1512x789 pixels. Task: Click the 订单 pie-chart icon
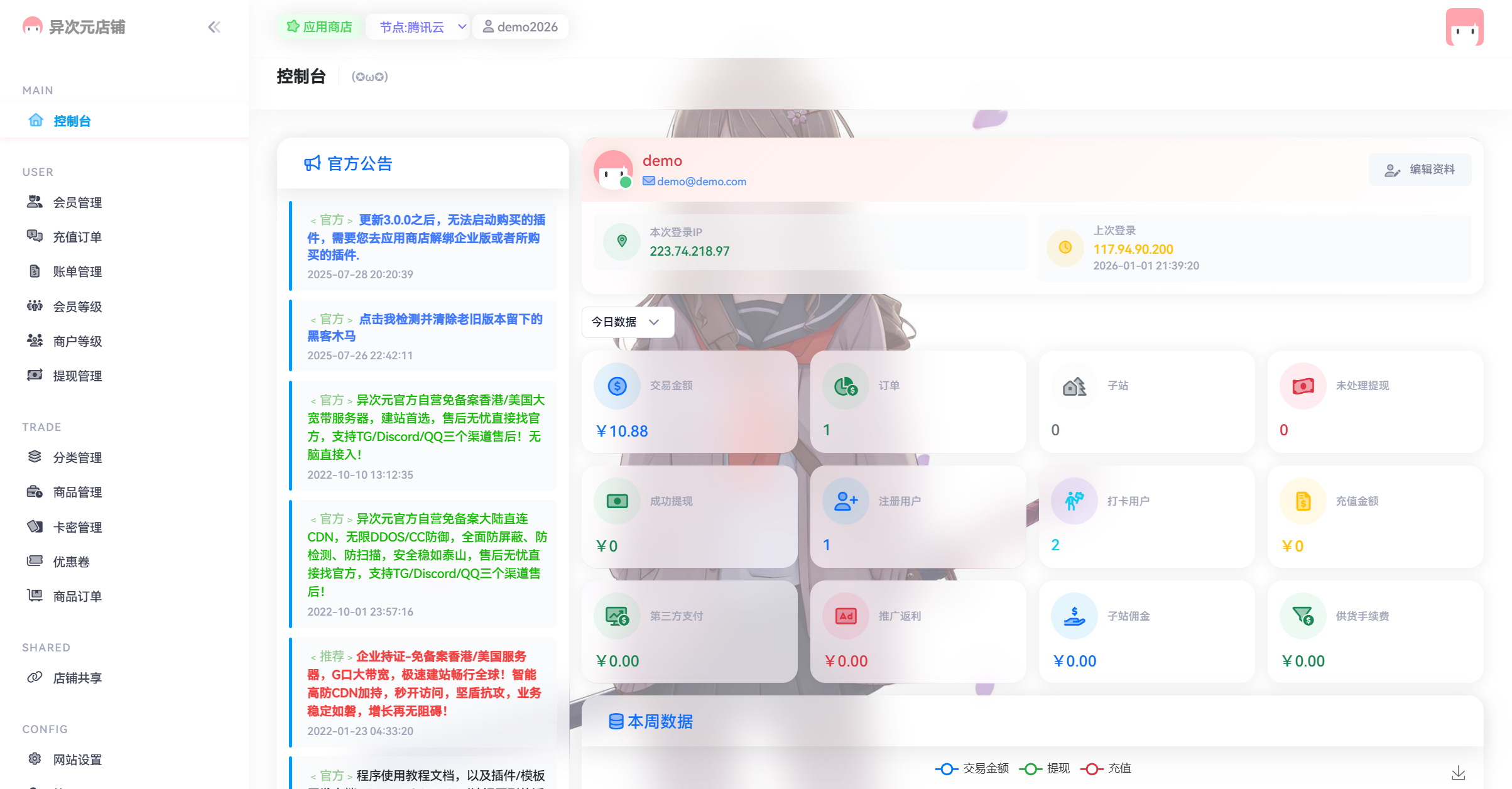click(x=846, y=386)
